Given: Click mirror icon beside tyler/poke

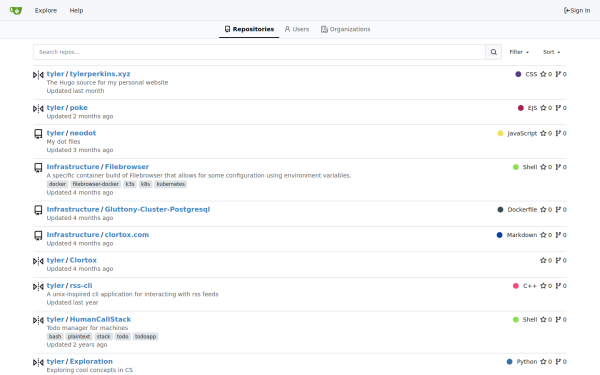Looking at the screenshot, I should [x=38, y=109].
